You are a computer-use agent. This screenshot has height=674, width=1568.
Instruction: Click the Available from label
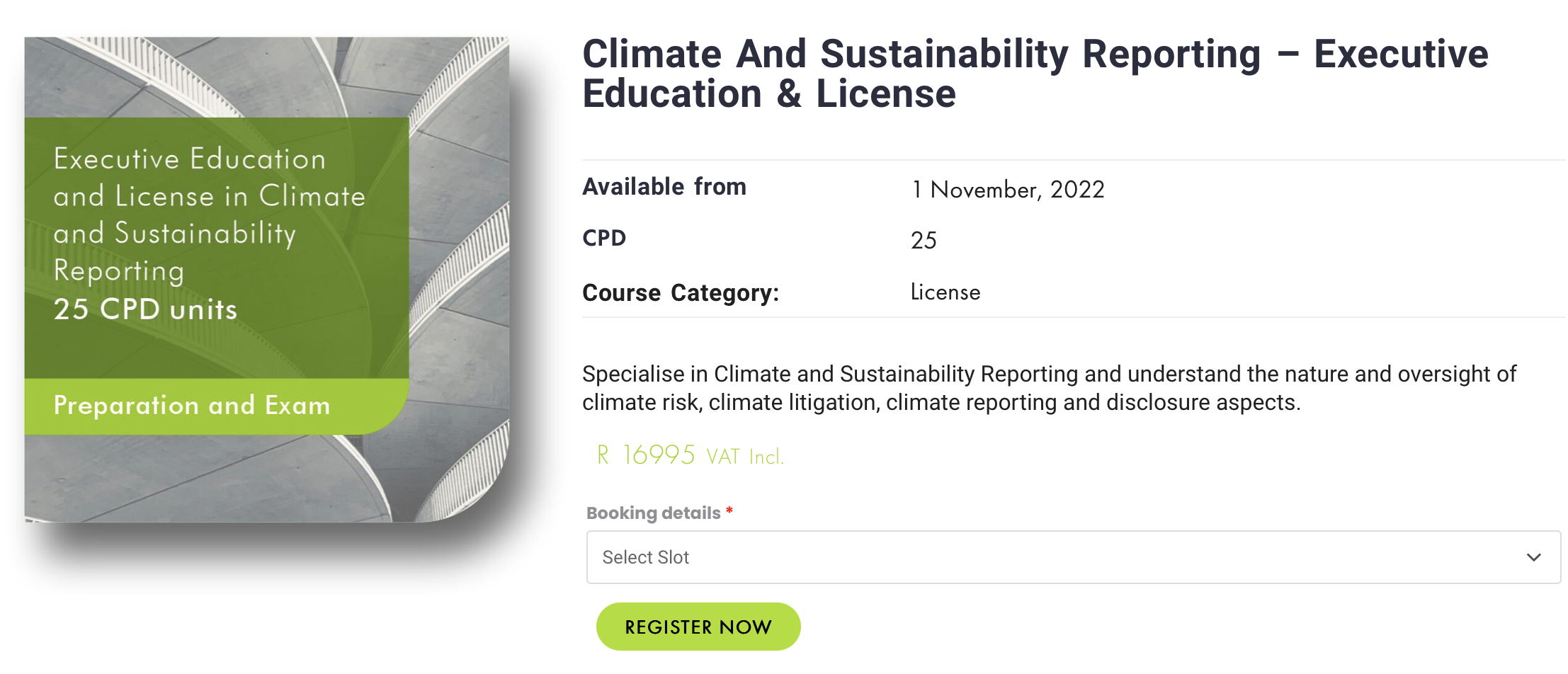coord(664,187)
